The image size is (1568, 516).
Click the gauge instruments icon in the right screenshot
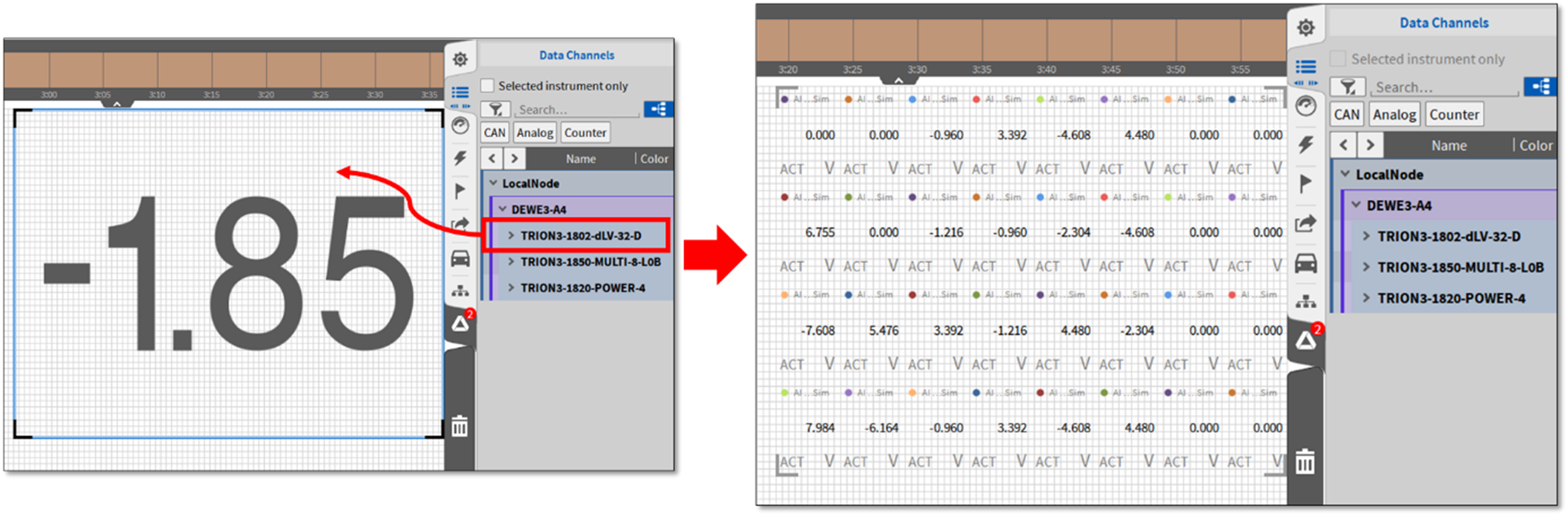[1306, 106]
